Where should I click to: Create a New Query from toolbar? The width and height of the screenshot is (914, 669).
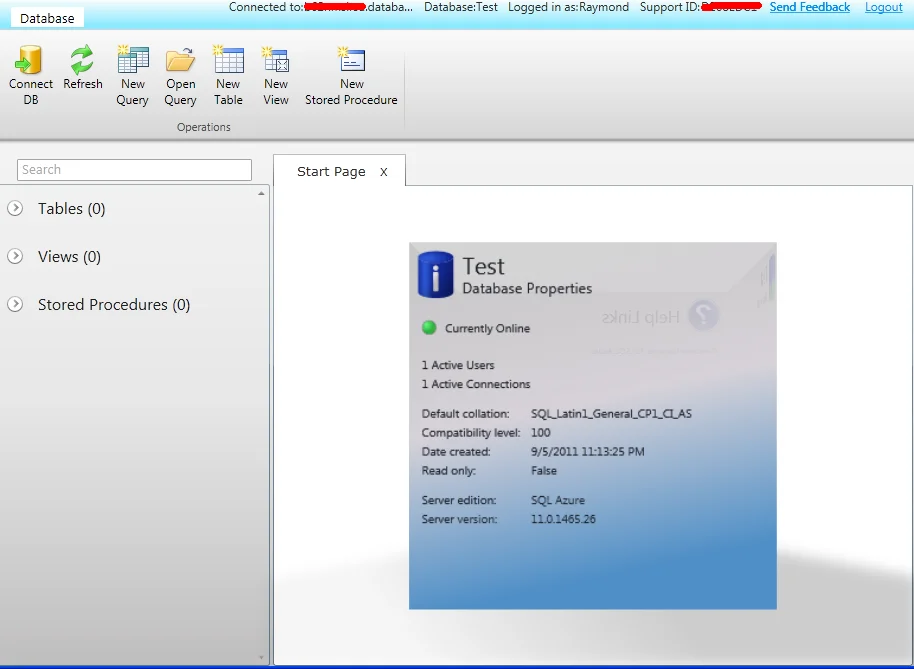pos(132,61)
